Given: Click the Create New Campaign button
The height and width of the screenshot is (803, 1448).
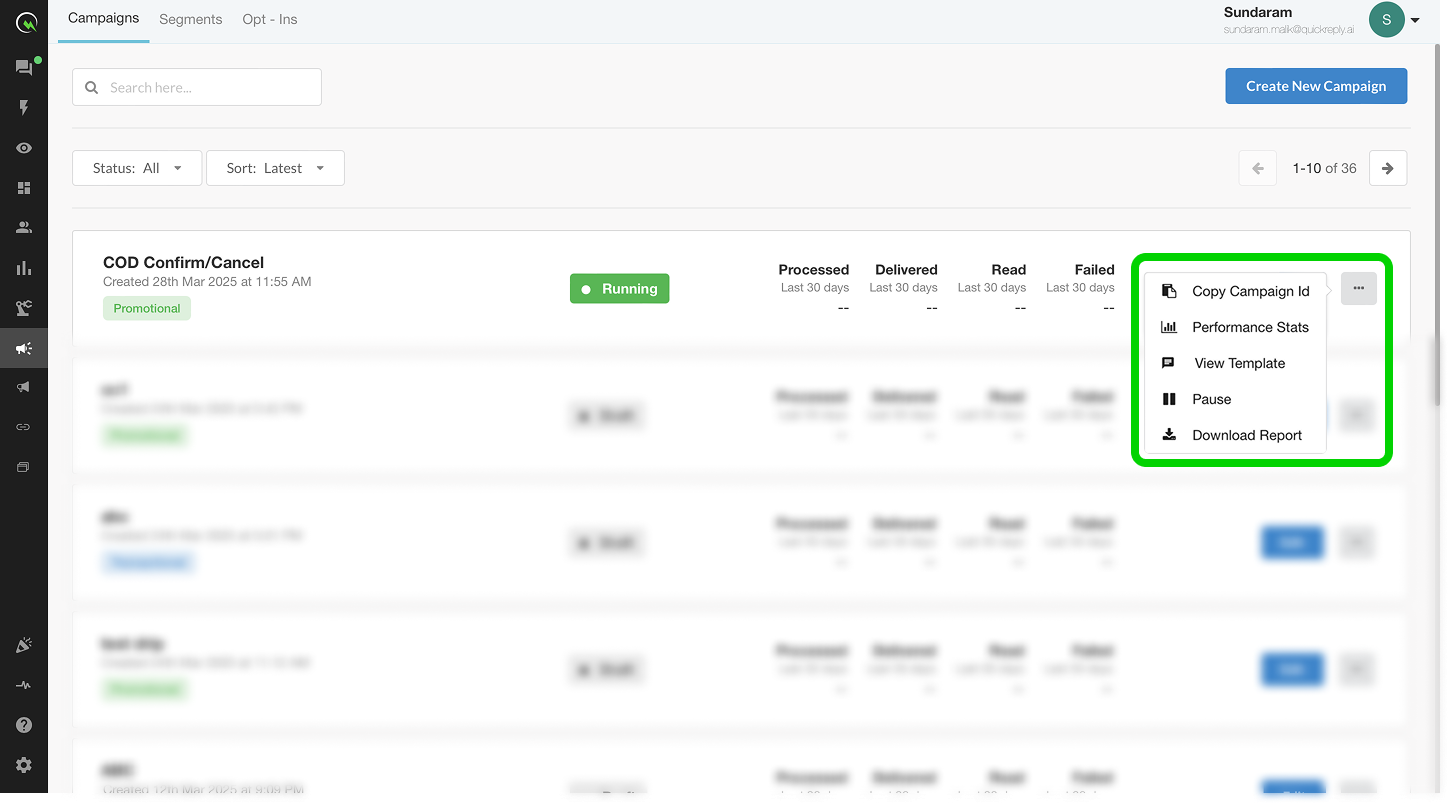Looking at the screenshot, I should pos(1316,86).
